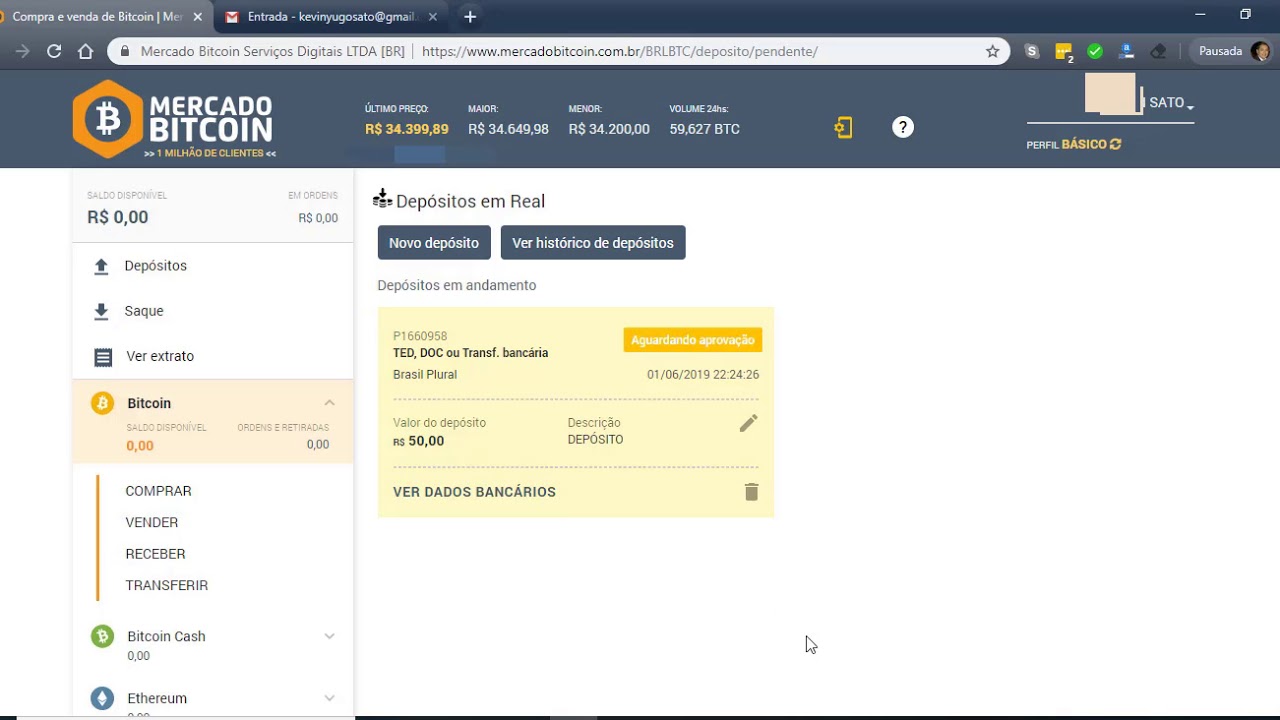This screenshot has width=1280, height=720.
Task: Open the SATO user account dropdown
Action: click(x=1171, y=103)
